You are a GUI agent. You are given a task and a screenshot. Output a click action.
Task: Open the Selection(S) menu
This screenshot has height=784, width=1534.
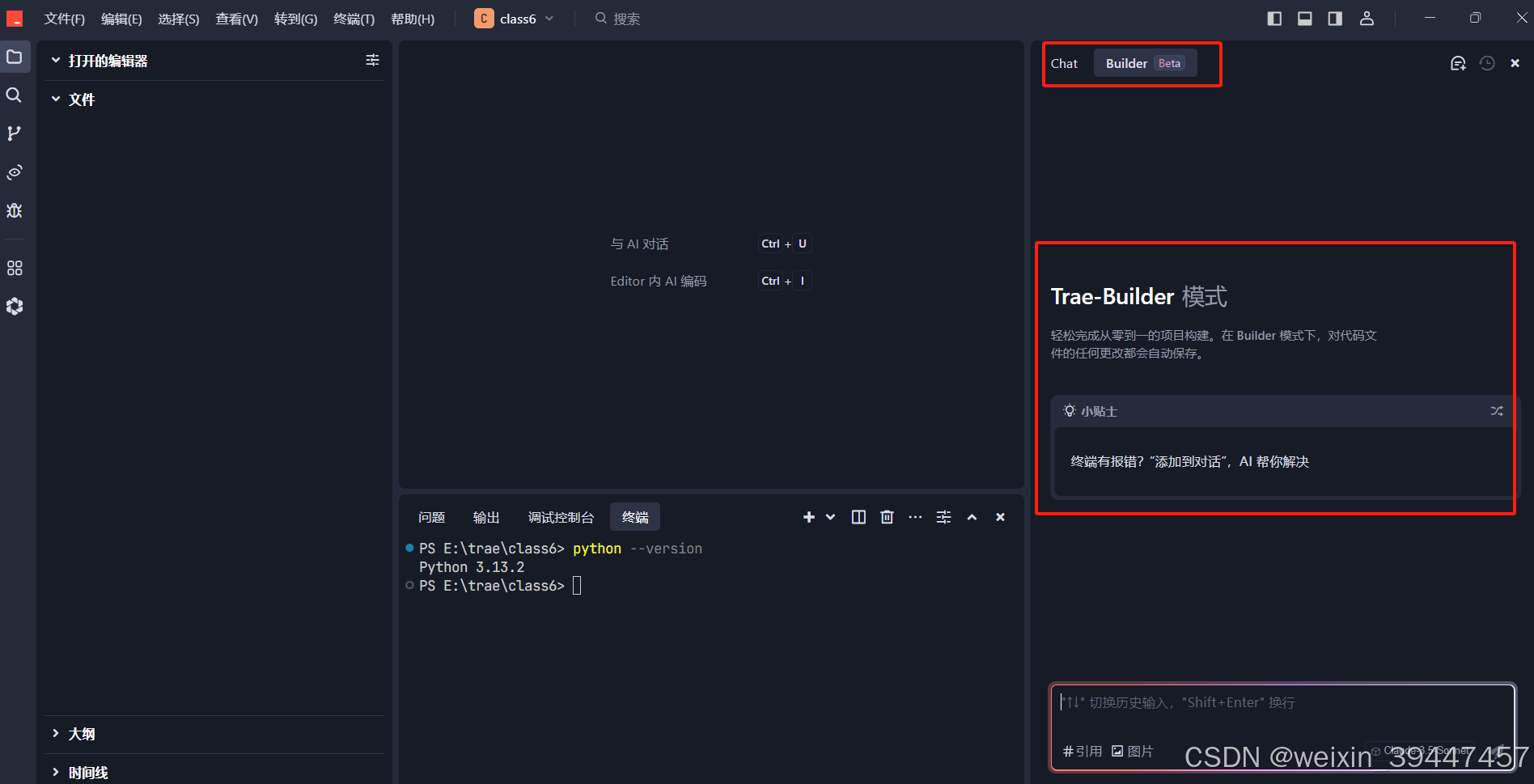point(179,18)
